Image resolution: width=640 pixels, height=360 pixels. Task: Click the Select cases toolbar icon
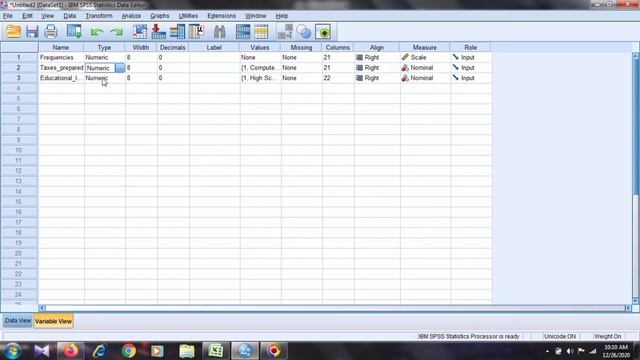point(323,31)
